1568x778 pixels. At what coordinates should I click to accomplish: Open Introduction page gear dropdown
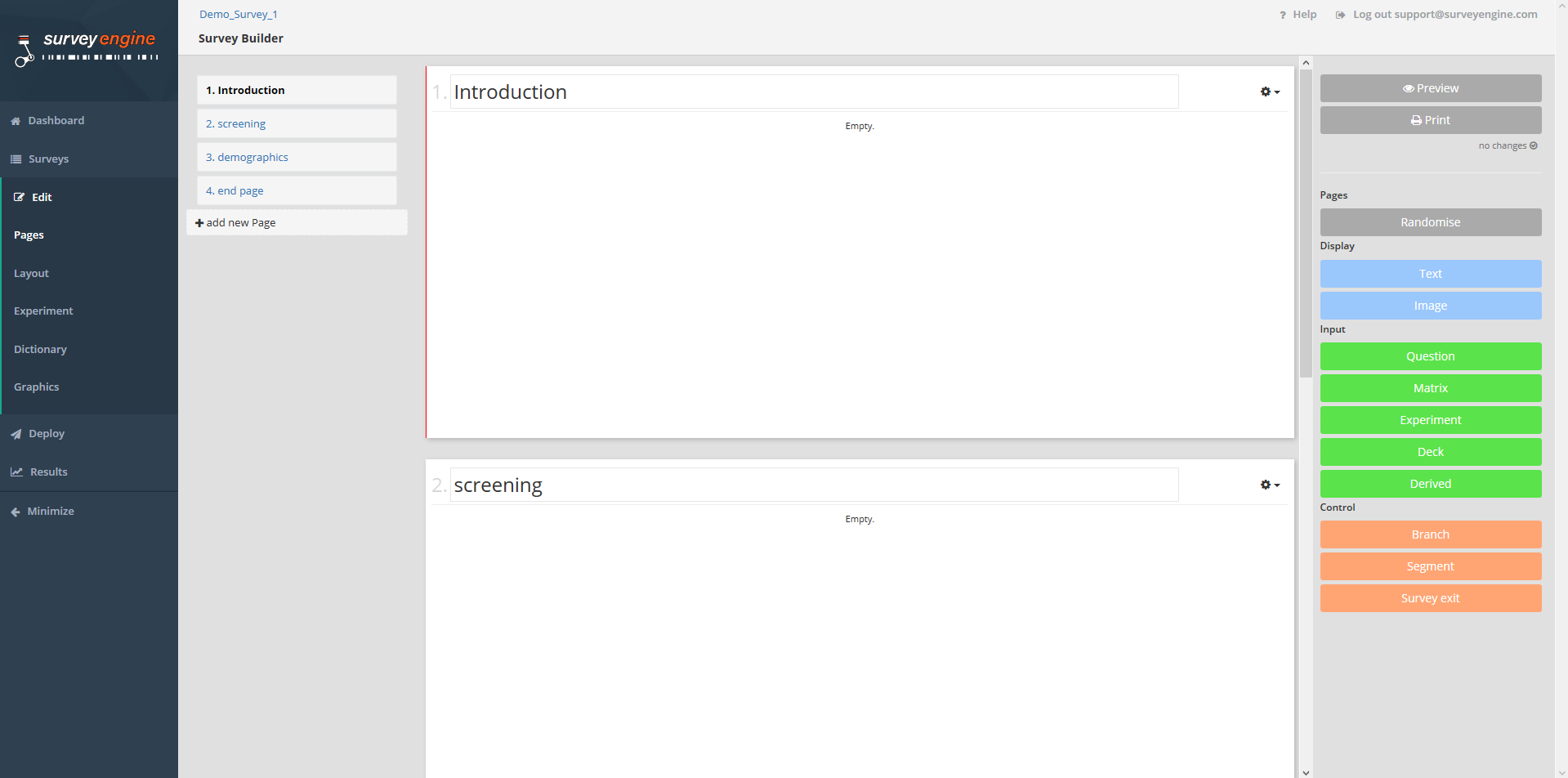point(1269,92)
